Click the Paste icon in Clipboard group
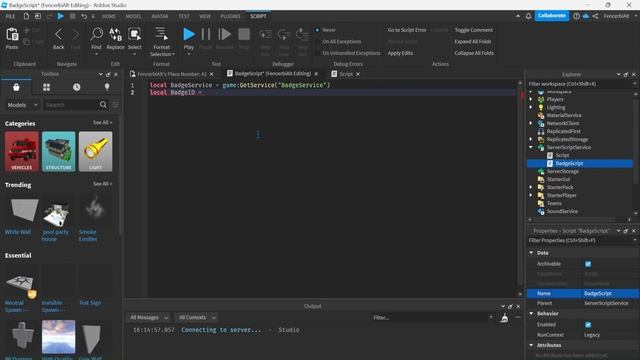Screen dimensions: 640x360 pos(12,35)
